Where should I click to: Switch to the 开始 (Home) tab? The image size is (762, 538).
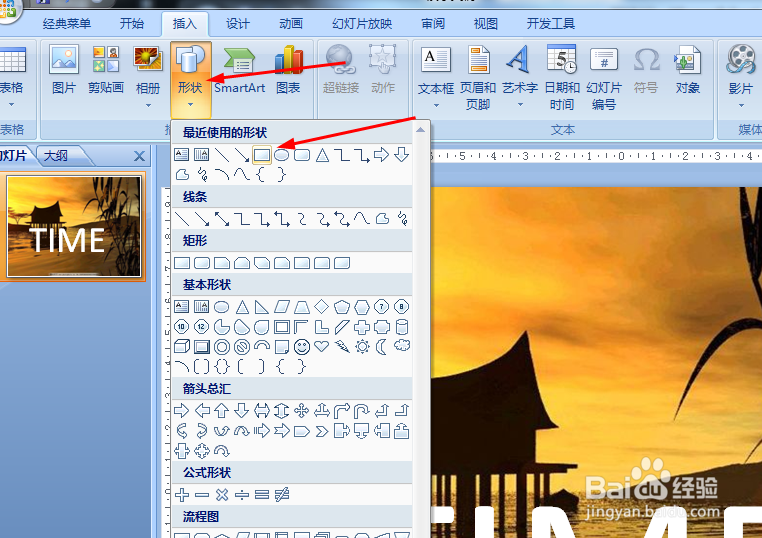132,23
